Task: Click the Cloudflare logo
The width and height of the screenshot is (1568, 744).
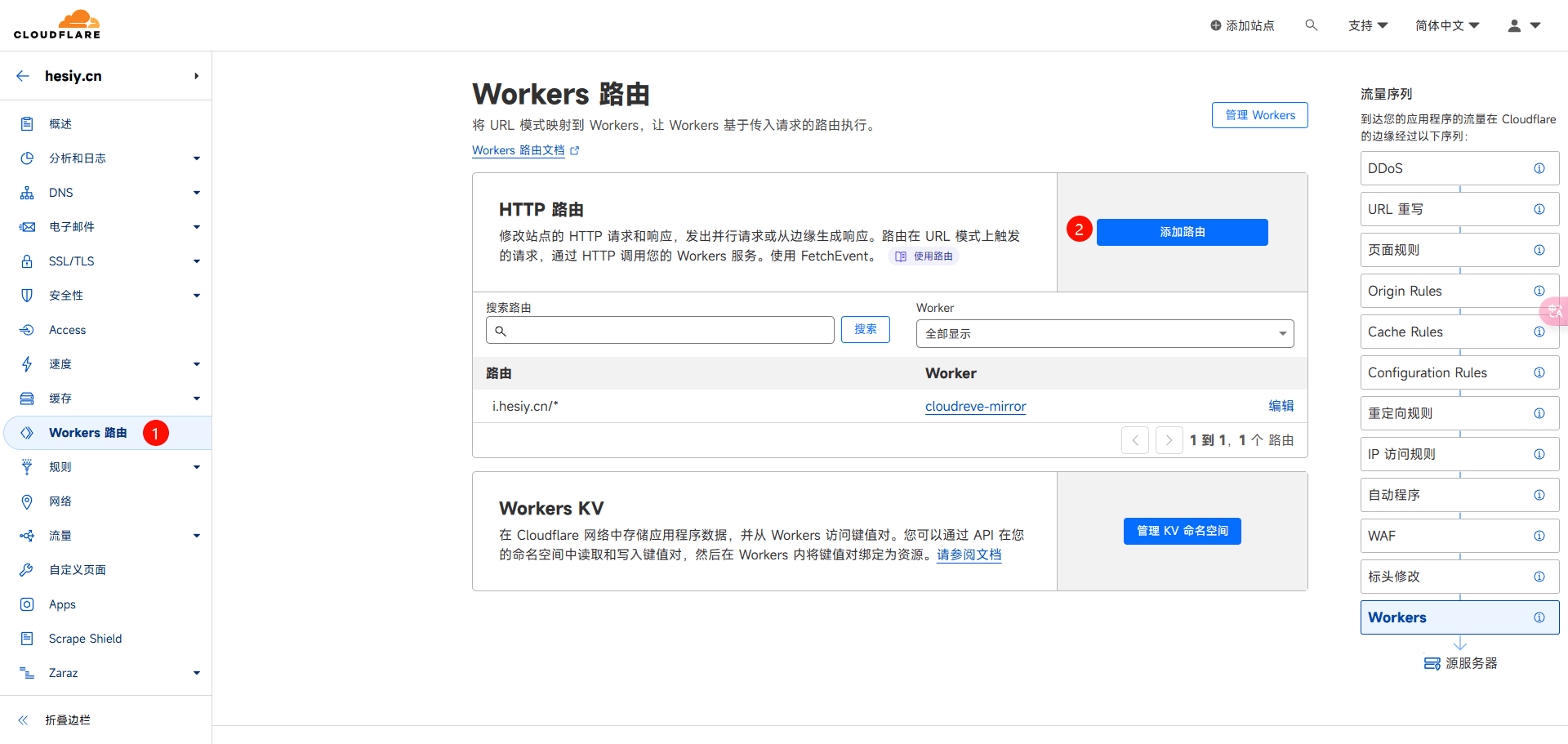Action: coord(57,25)
